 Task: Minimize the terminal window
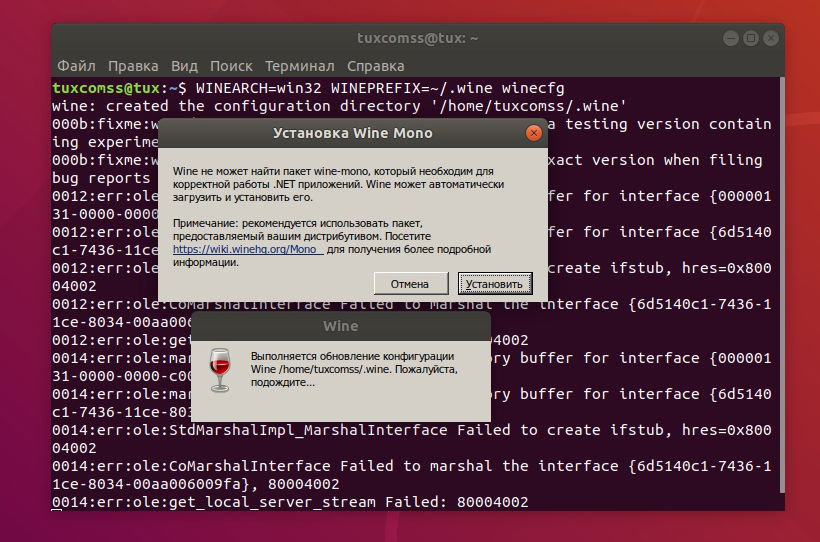(x=731, y=38)
